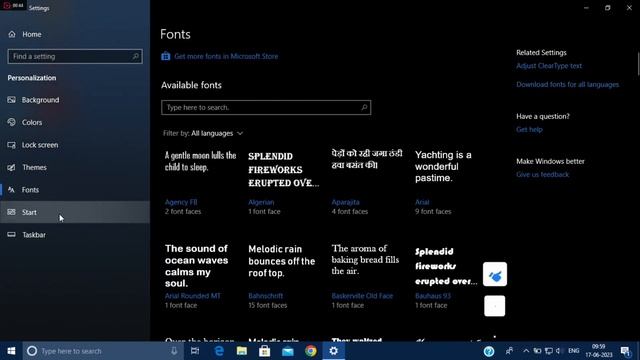640x360 pixels.
Task: Open the Algerian font card
Action: 284,182
